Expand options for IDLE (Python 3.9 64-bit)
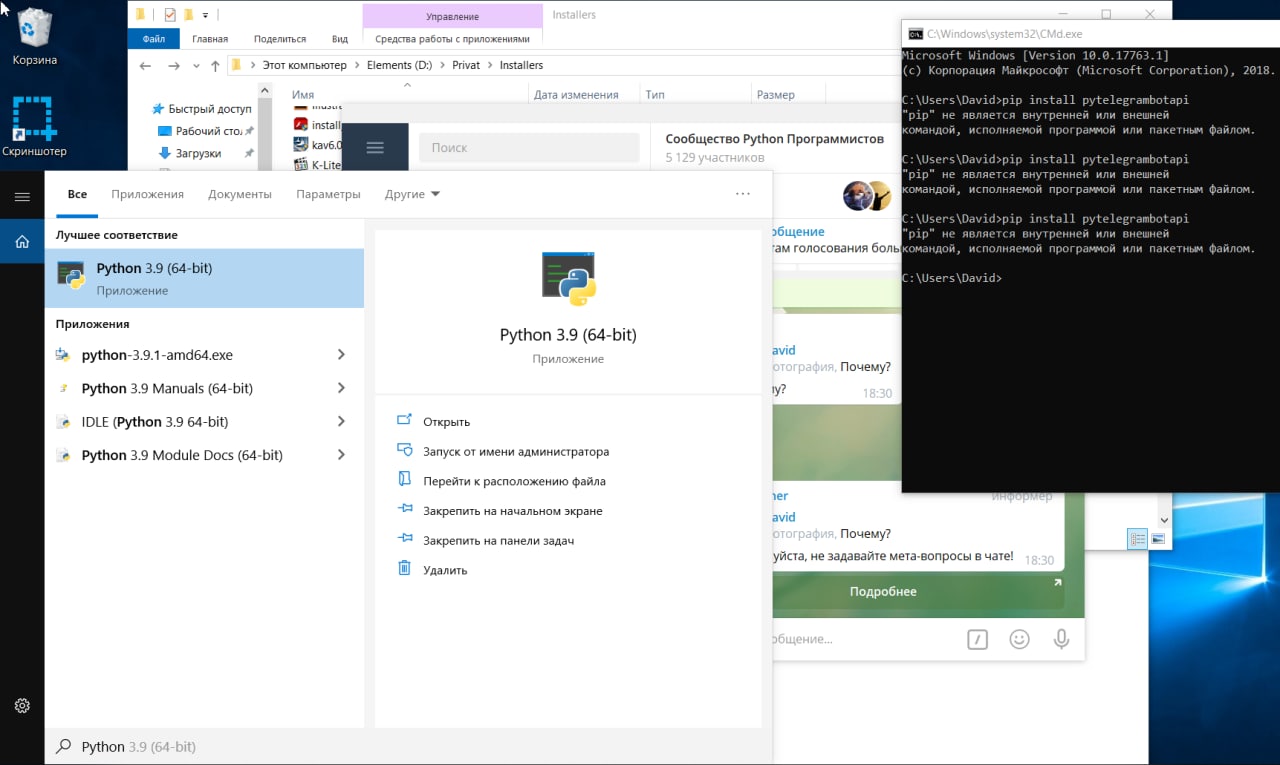 pyautogui.click(x=341, y=421)
